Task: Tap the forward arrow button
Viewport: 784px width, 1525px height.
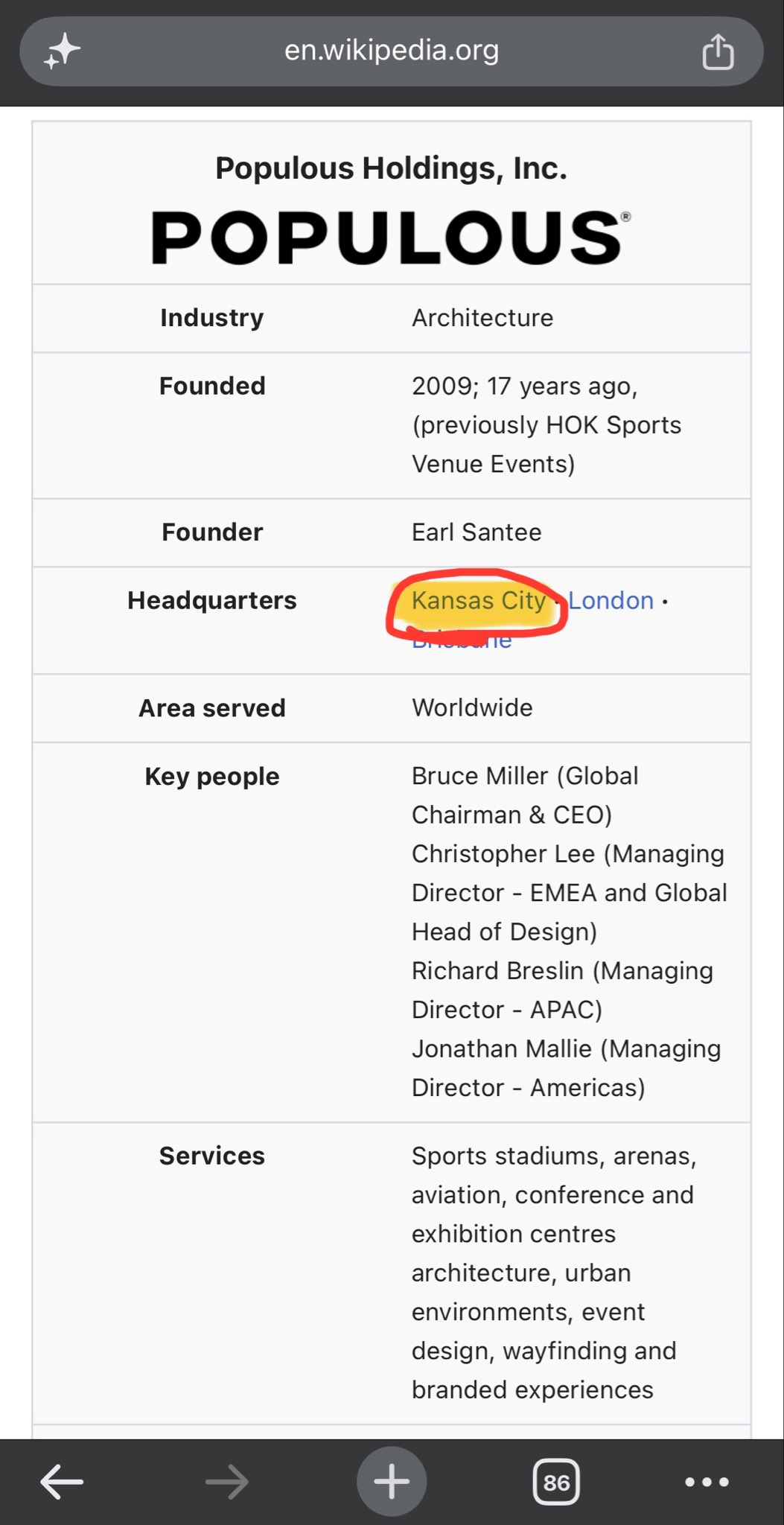Action: 227,1482
